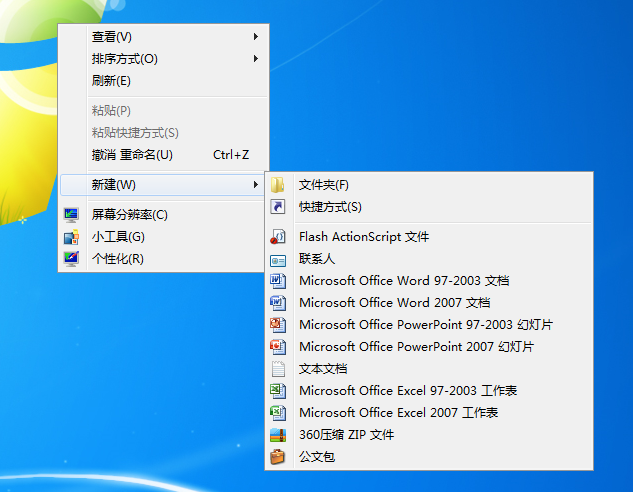Click the gadgets icon beside 小工具(G)
The height and width of the screenshot is (492, 633).
pyautogui.click(x=71, y=237)
